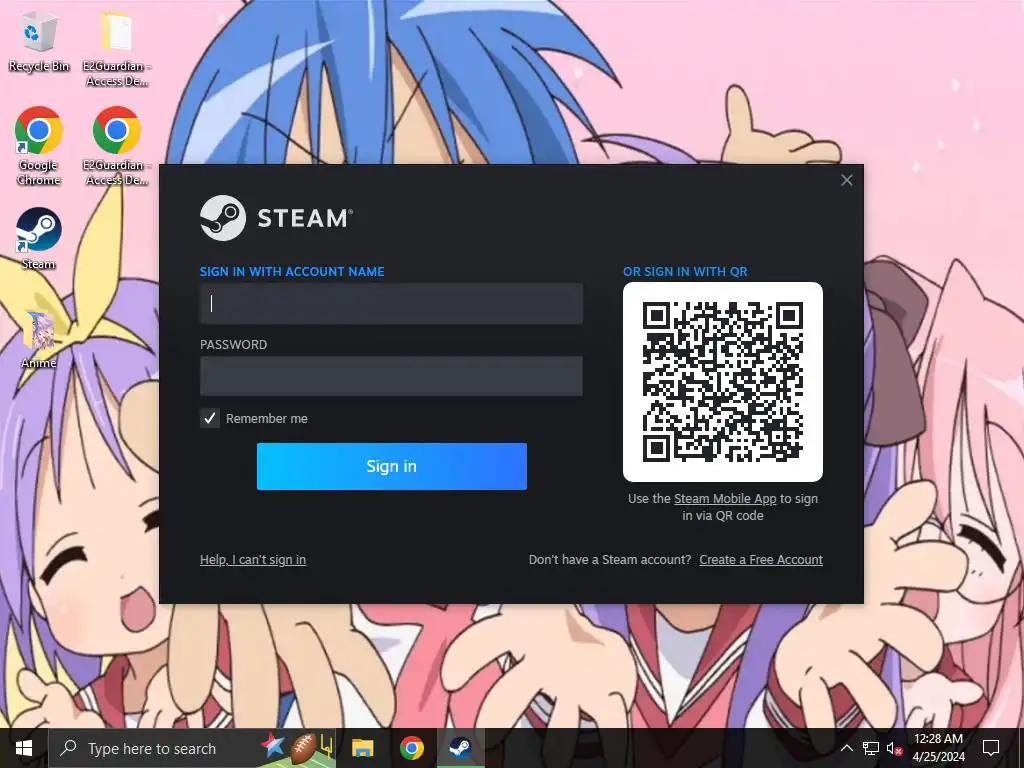Select the Anime folder on desktop
Image resolution: width=1024 pixels, height=768 pixels.
tap(39, 338)
